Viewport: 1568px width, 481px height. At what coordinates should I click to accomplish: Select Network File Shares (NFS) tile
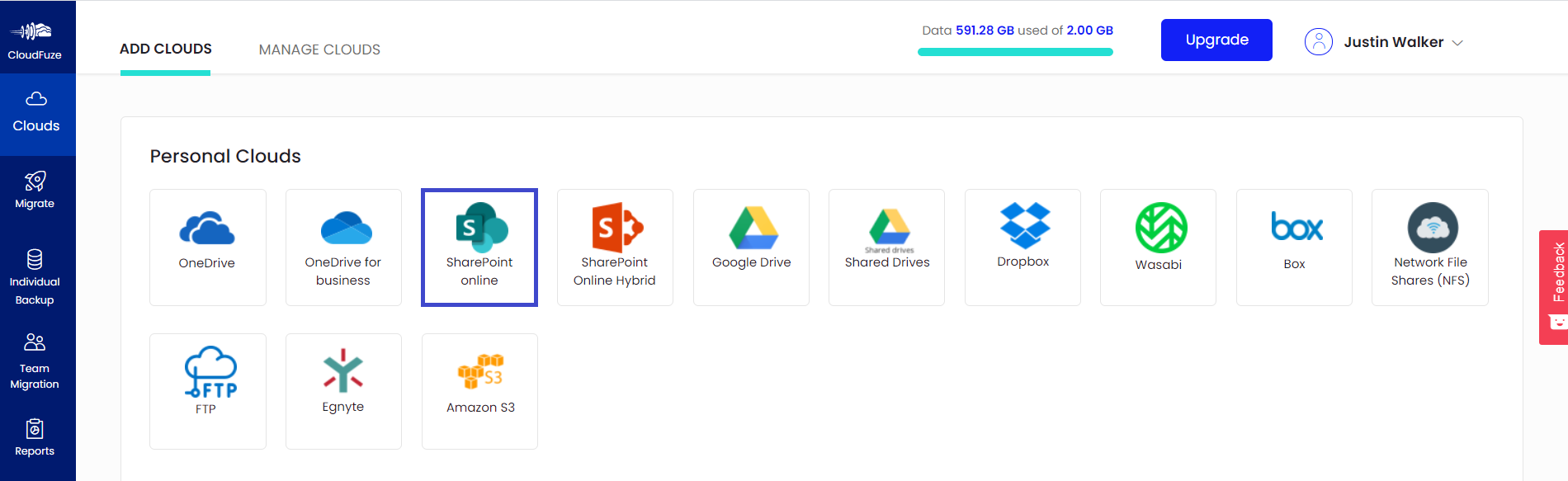point(1430,248)
